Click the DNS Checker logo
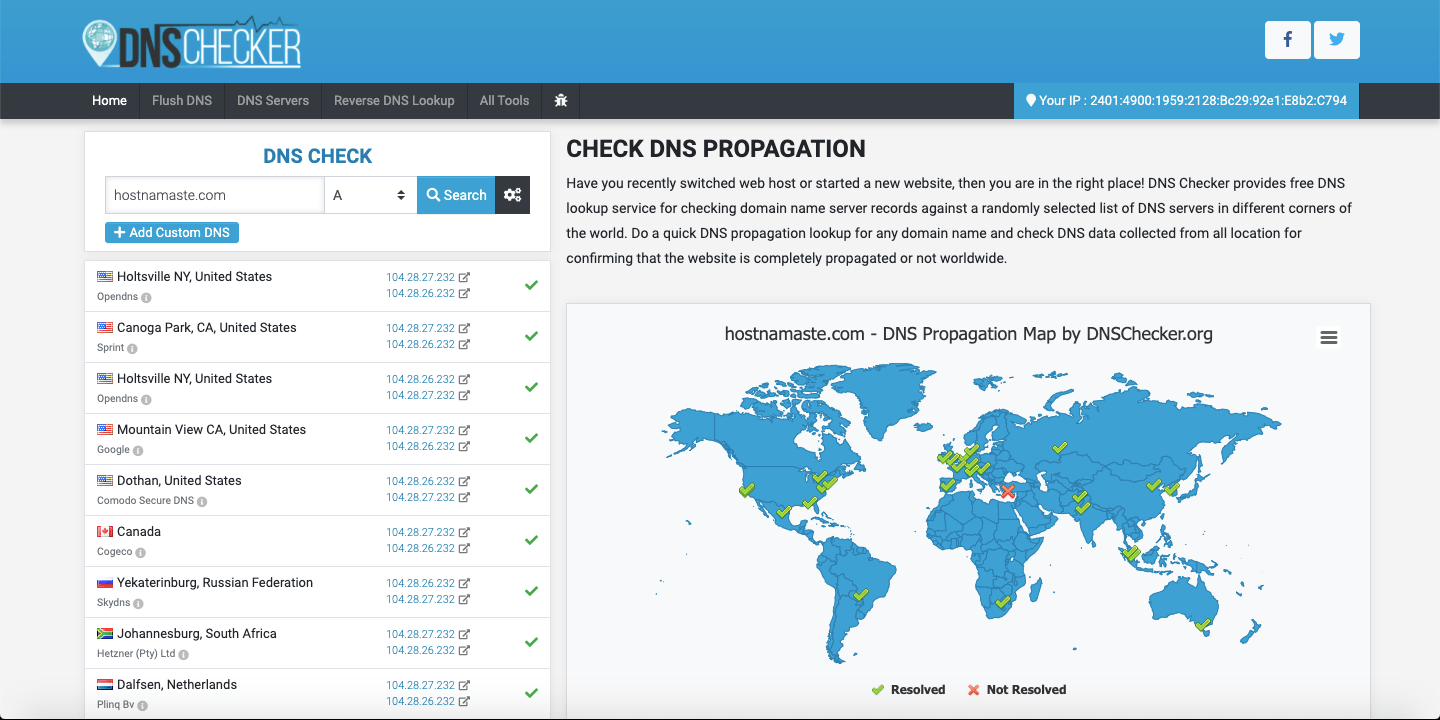 (193, 41)
